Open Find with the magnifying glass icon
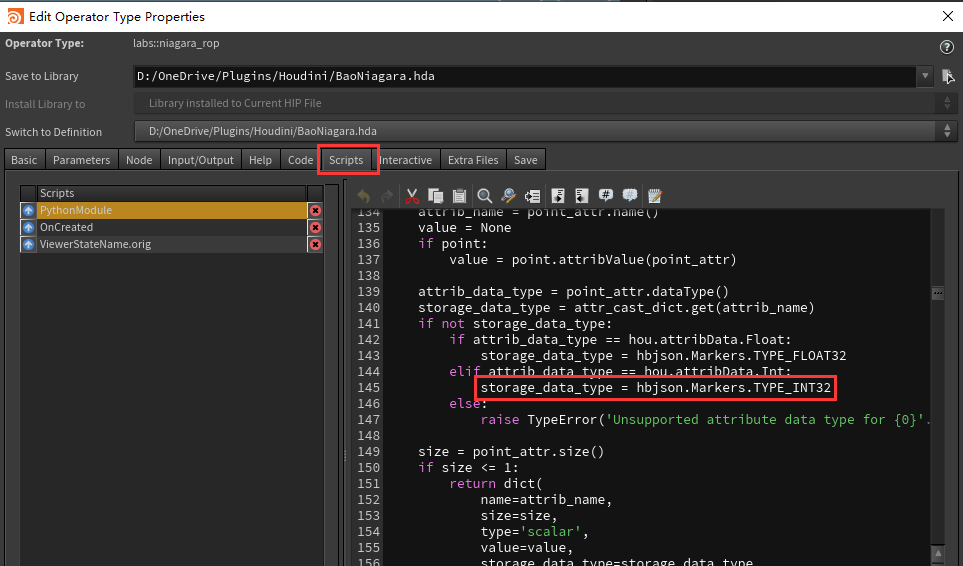This screenshot has height=566, width=963. click(x=484, y=196)
